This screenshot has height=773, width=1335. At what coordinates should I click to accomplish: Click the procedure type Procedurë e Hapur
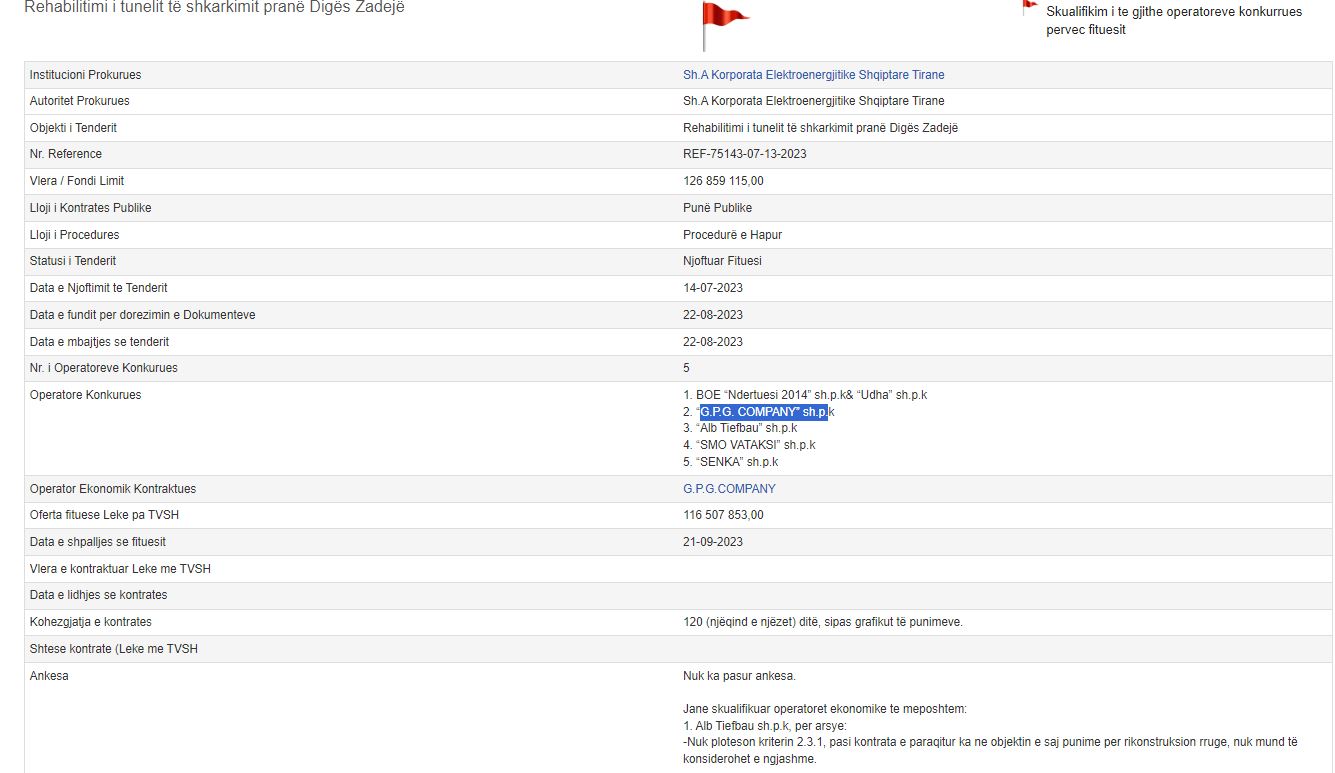(x=733, y=235)
